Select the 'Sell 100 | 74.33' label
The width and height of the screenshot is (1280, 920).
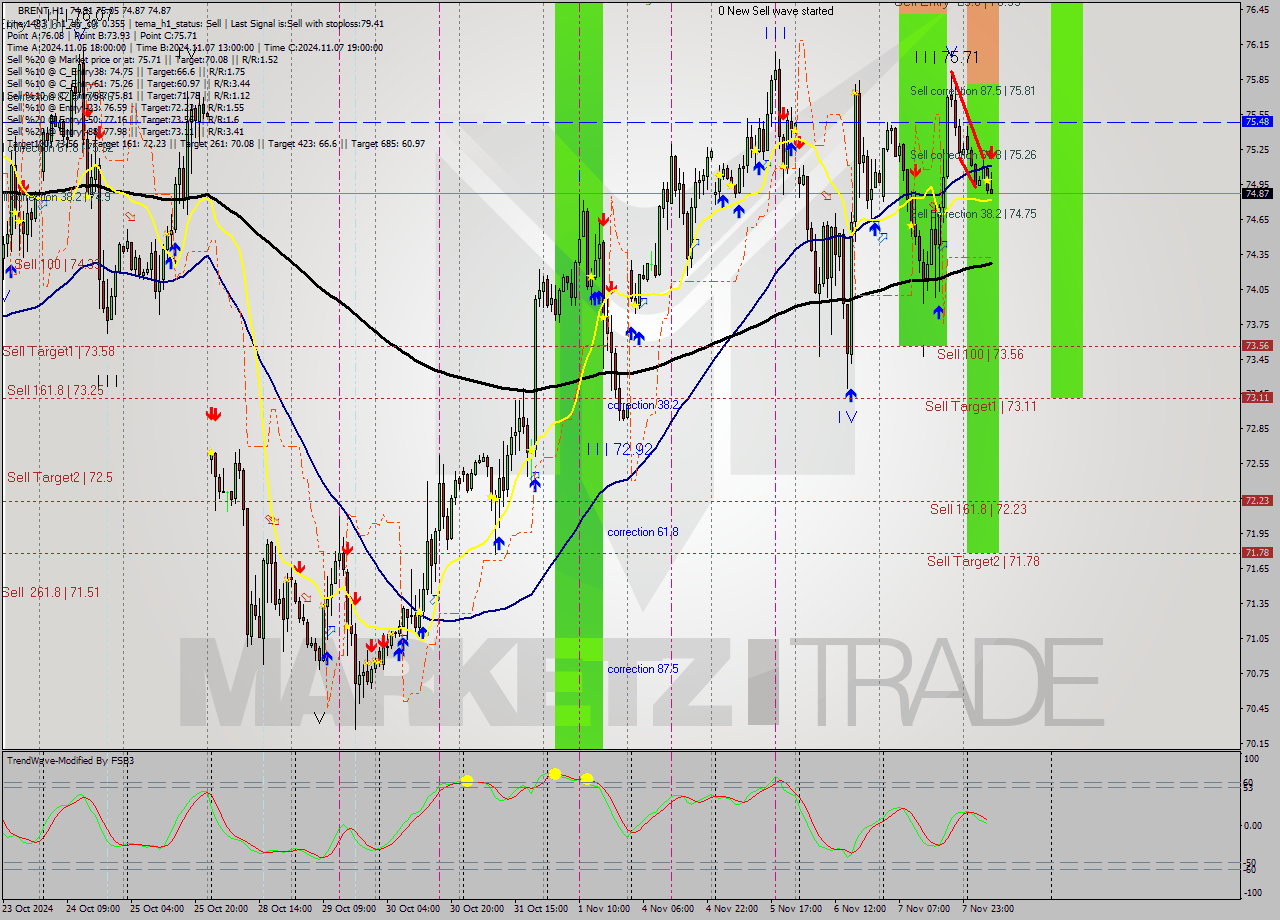pos(58,264)
